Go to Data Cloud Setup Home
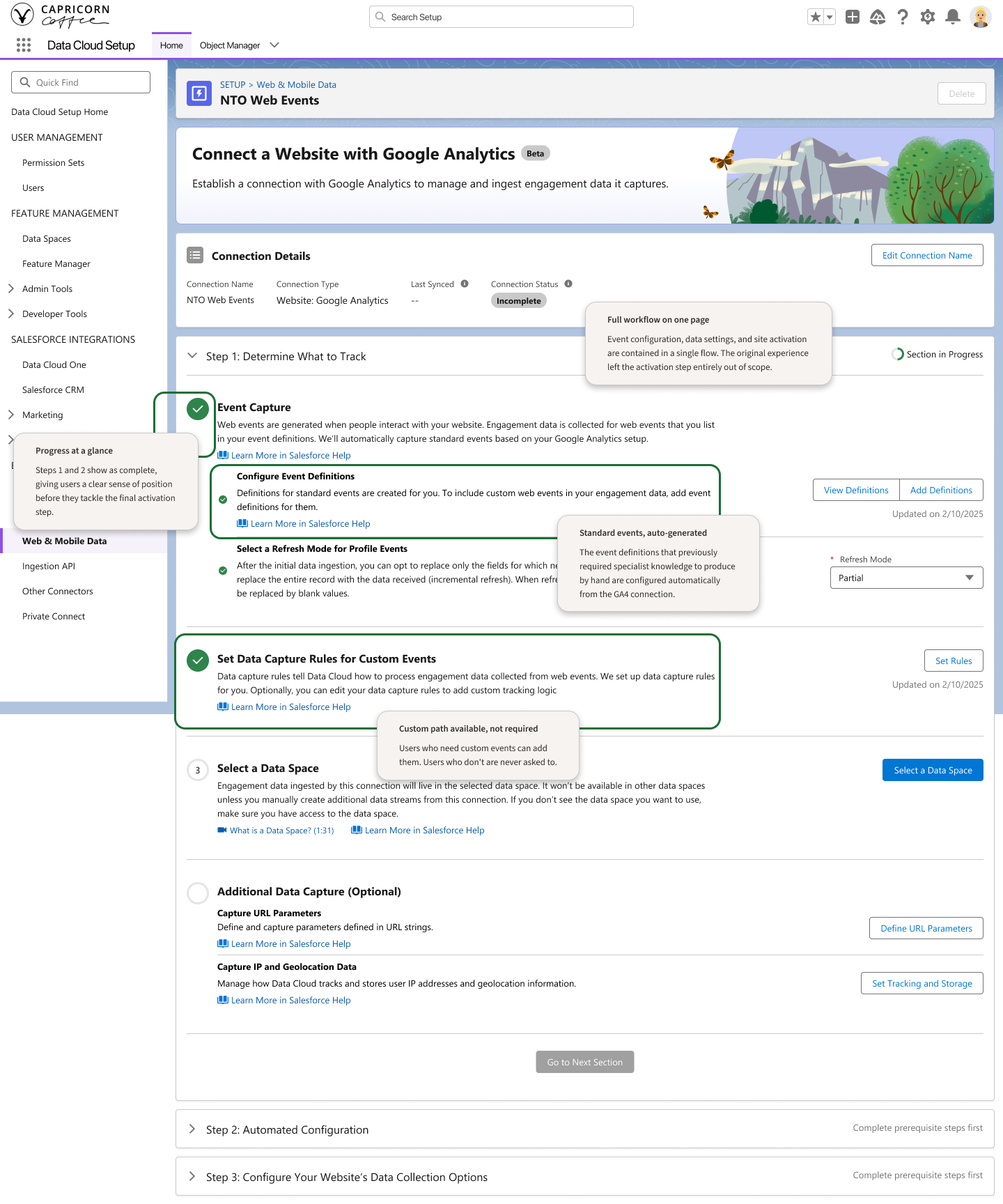Viewport: 1003px width, 1204px height. click(60, 111)
